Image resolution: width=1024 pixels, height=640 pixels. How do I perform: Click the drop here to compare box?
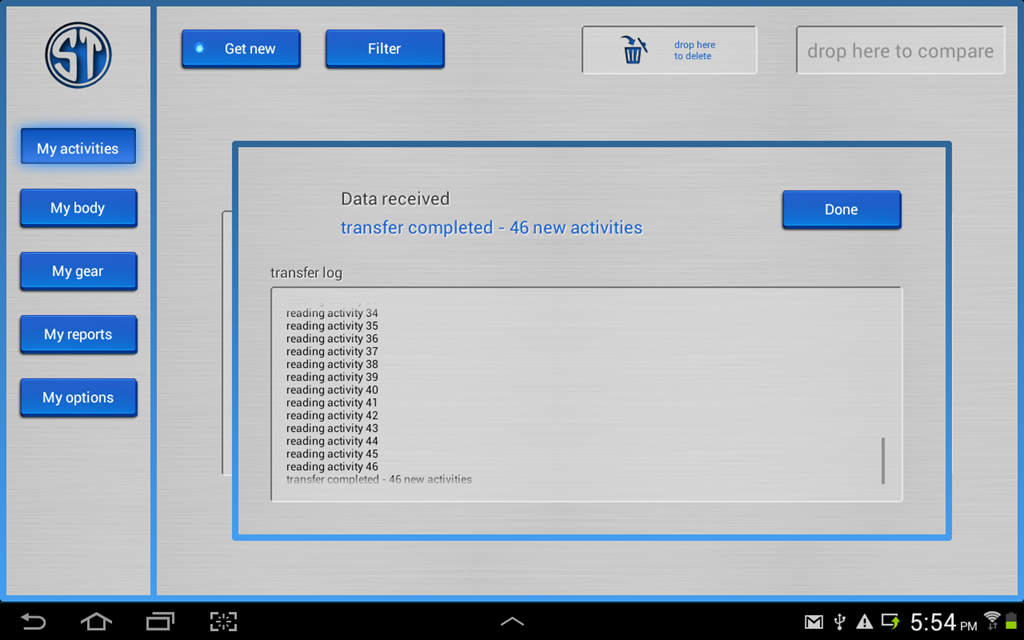pyautogui.click(x=900, y=50)
